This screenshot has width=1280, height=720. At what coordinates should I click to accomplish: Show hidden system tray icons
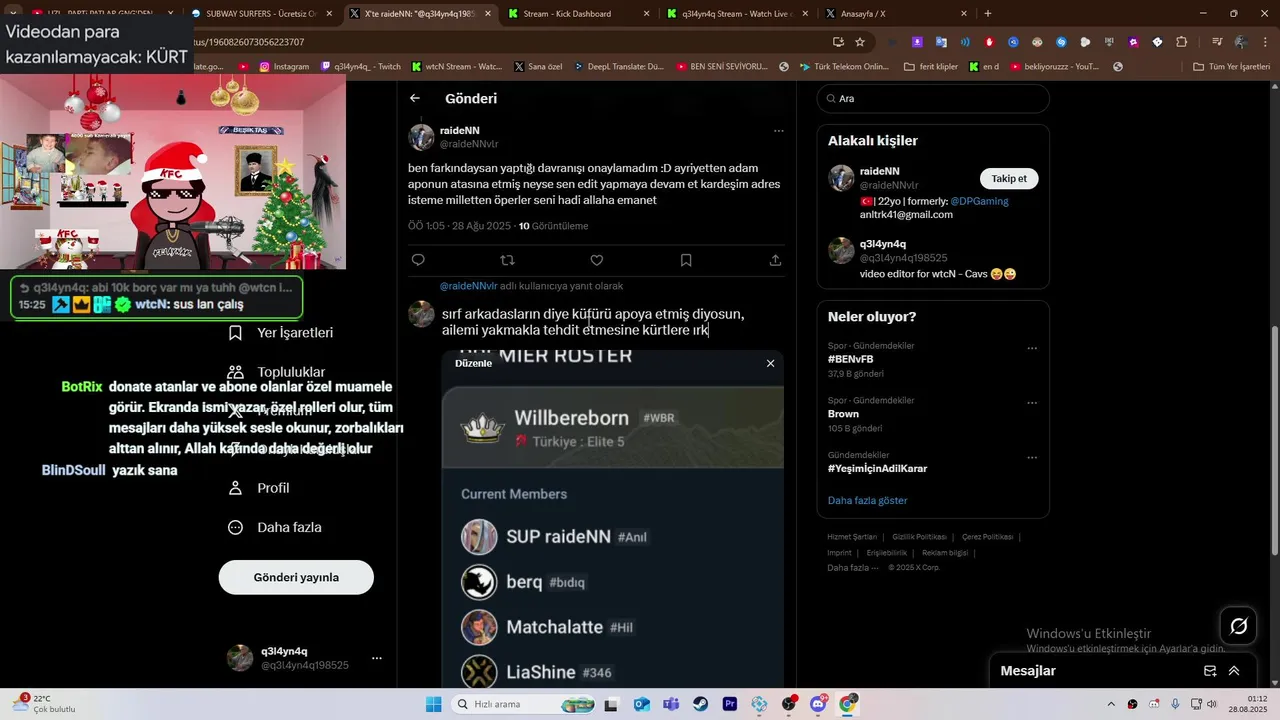(1110, 704)
